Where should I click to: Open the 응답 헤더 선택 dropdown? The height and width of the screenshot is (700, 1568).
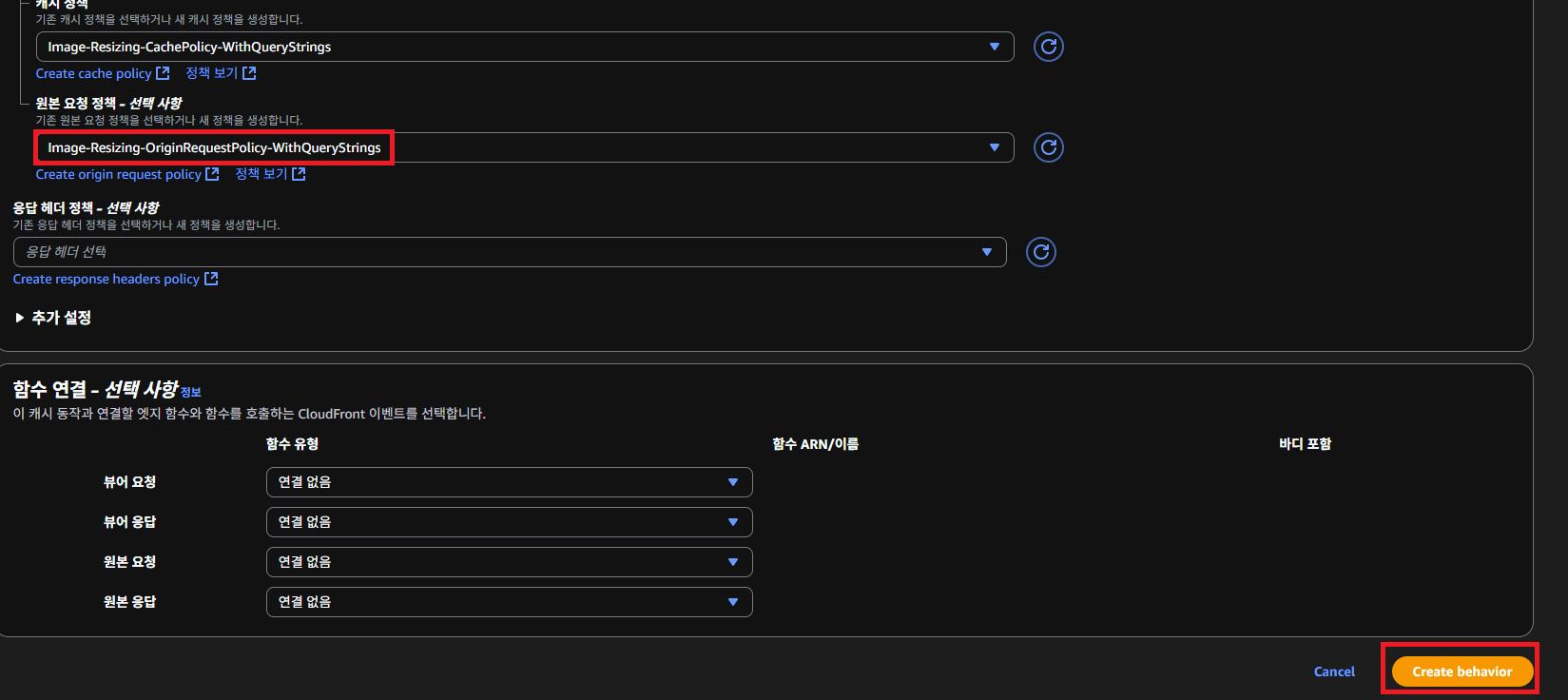coord(510,252)
